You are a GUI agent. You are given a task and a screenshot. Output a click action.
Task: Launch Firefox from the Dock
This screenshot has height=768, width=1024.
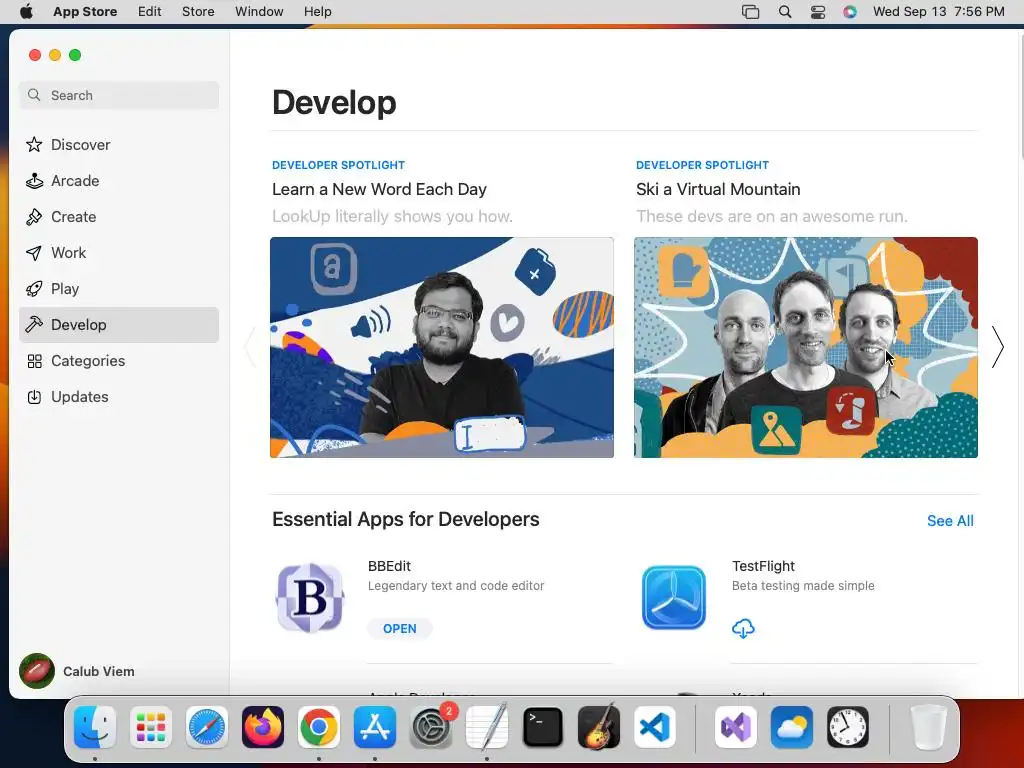[x=263, y=727]
